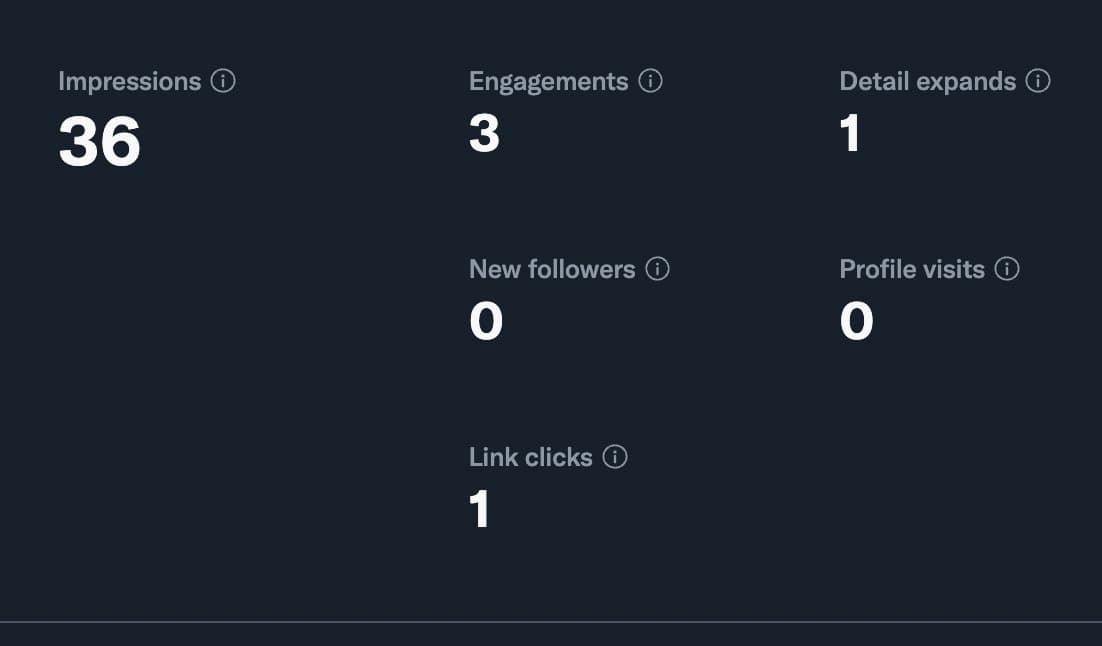Select the Link clicks label
The image size is (1102, 646).
pos(531,457)
